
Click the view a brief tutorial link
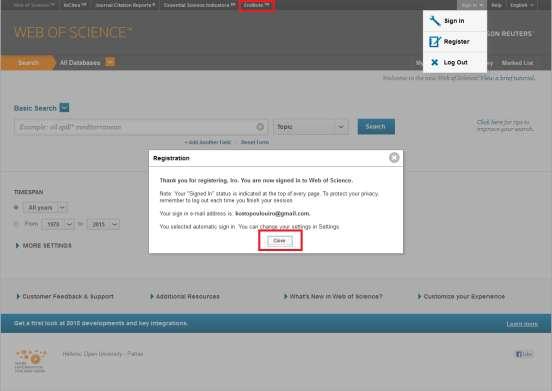pos(508,77)
